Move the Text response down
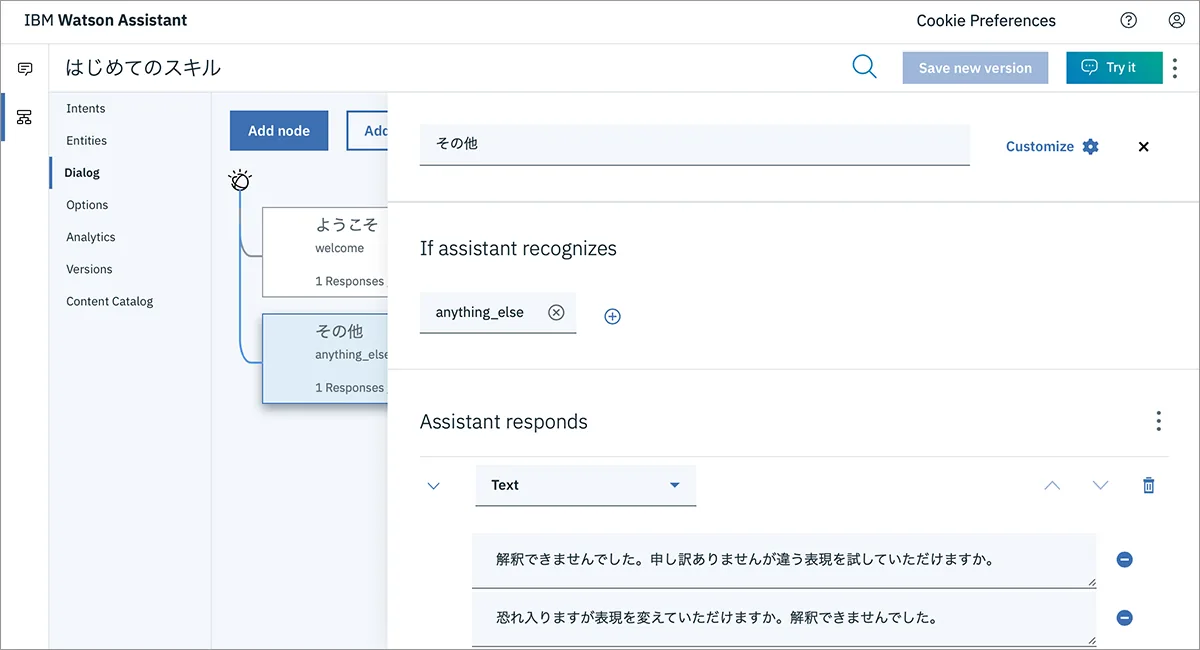1200x650 pixels. (1101, 485)
